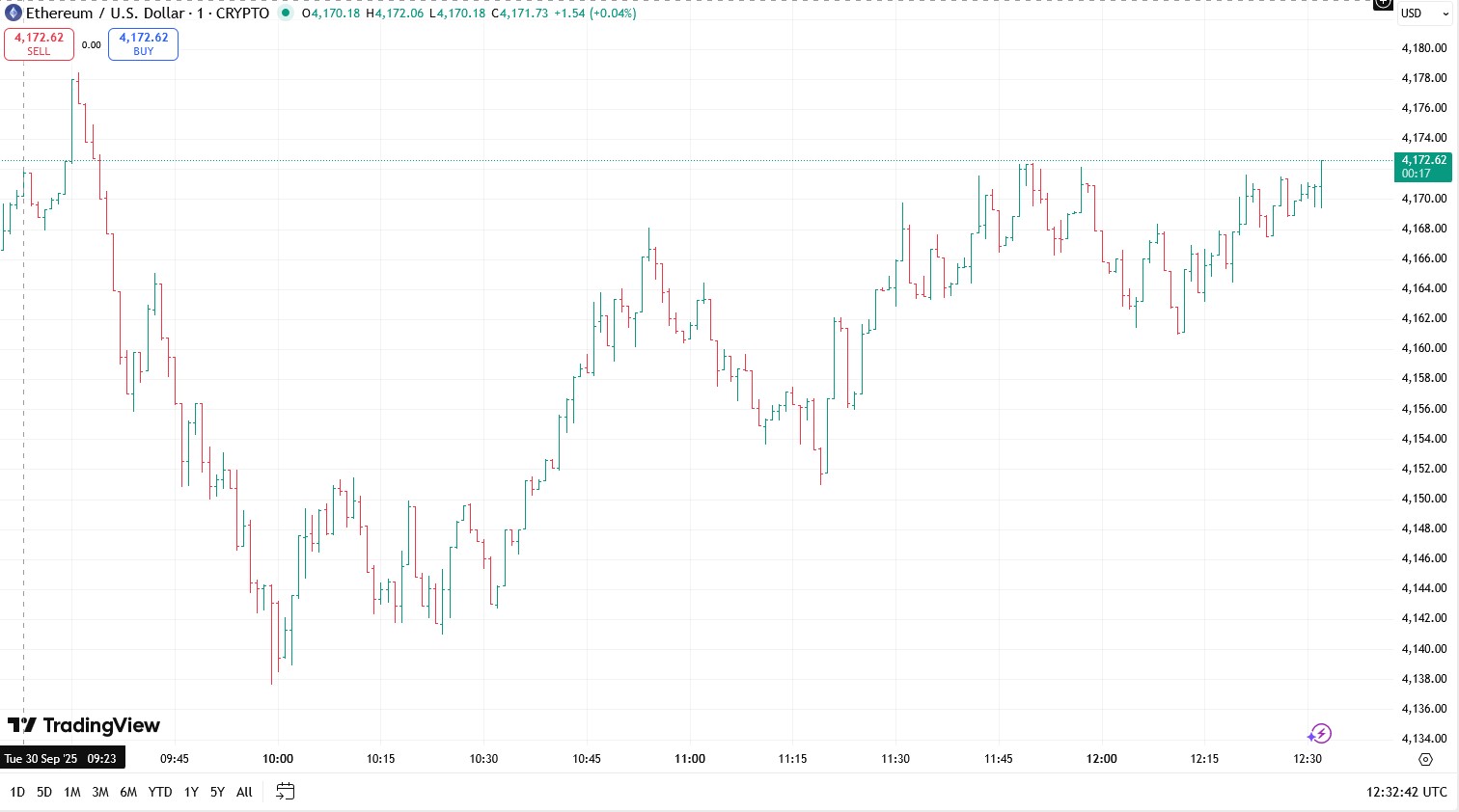Switch to the YTD time range
This screenshot has height=812, width=1459.
coord(160,792)
